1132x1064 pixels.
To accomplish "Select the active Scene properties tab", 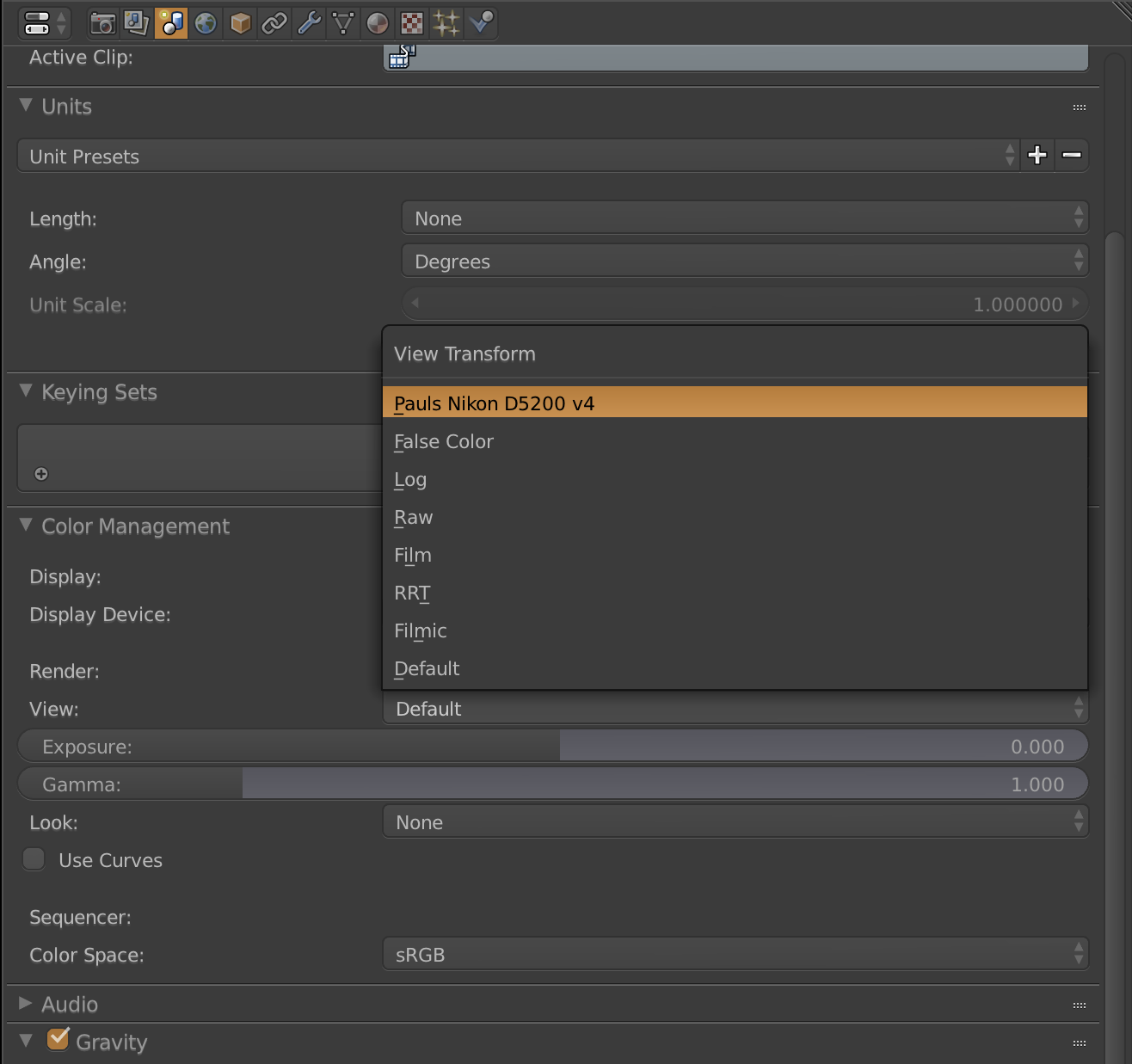I will 171,23.
